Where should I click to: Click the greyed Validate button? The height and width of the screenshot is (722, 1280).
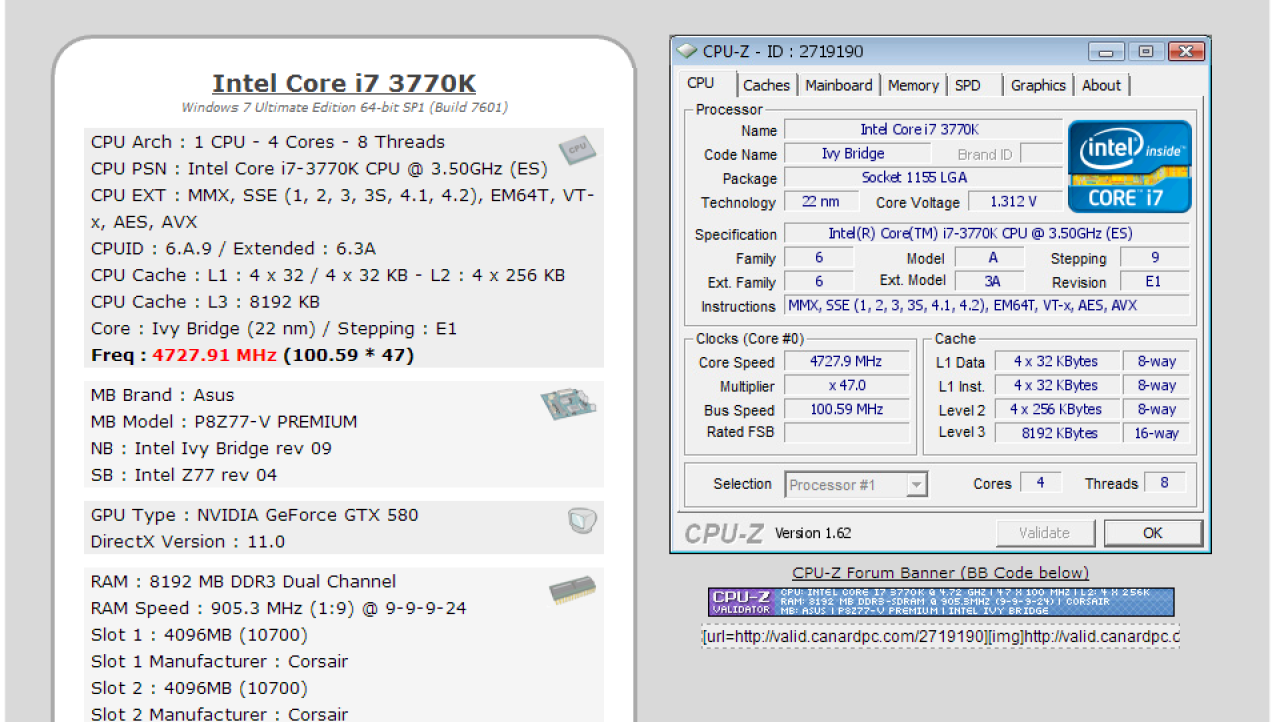pyautogui.click(x=1045, y=533)
